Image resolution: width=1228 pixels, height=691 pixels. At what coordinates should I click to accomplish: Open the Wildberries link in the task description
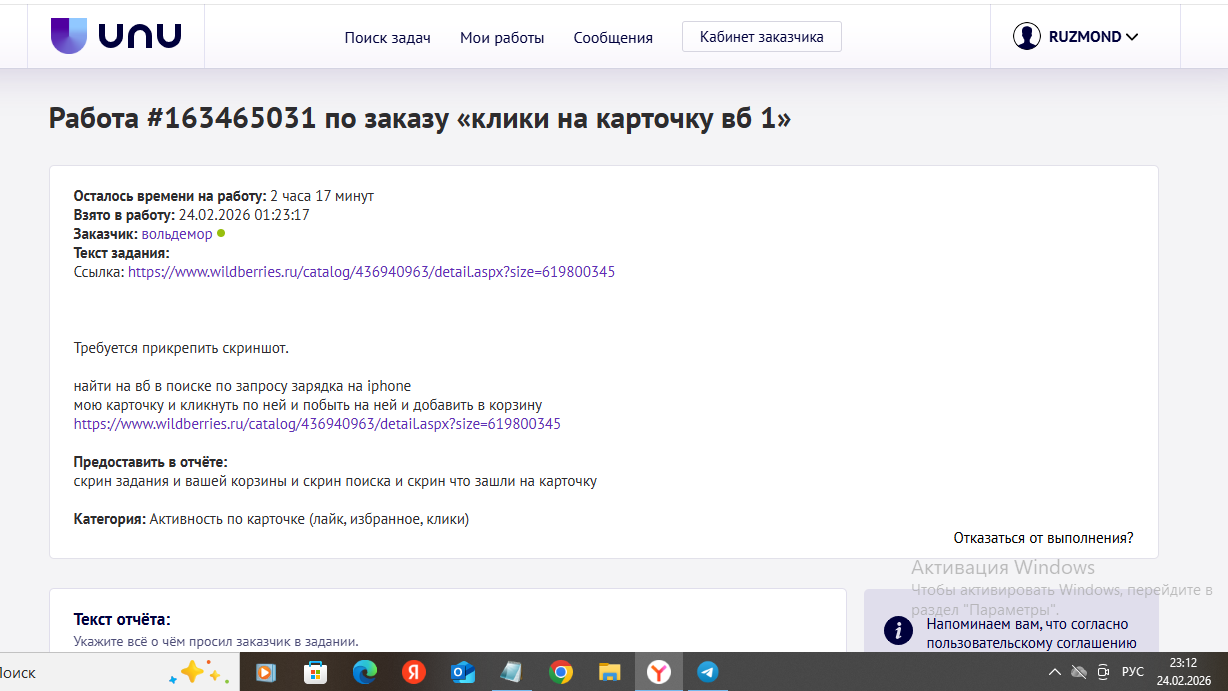click(317, 424)
